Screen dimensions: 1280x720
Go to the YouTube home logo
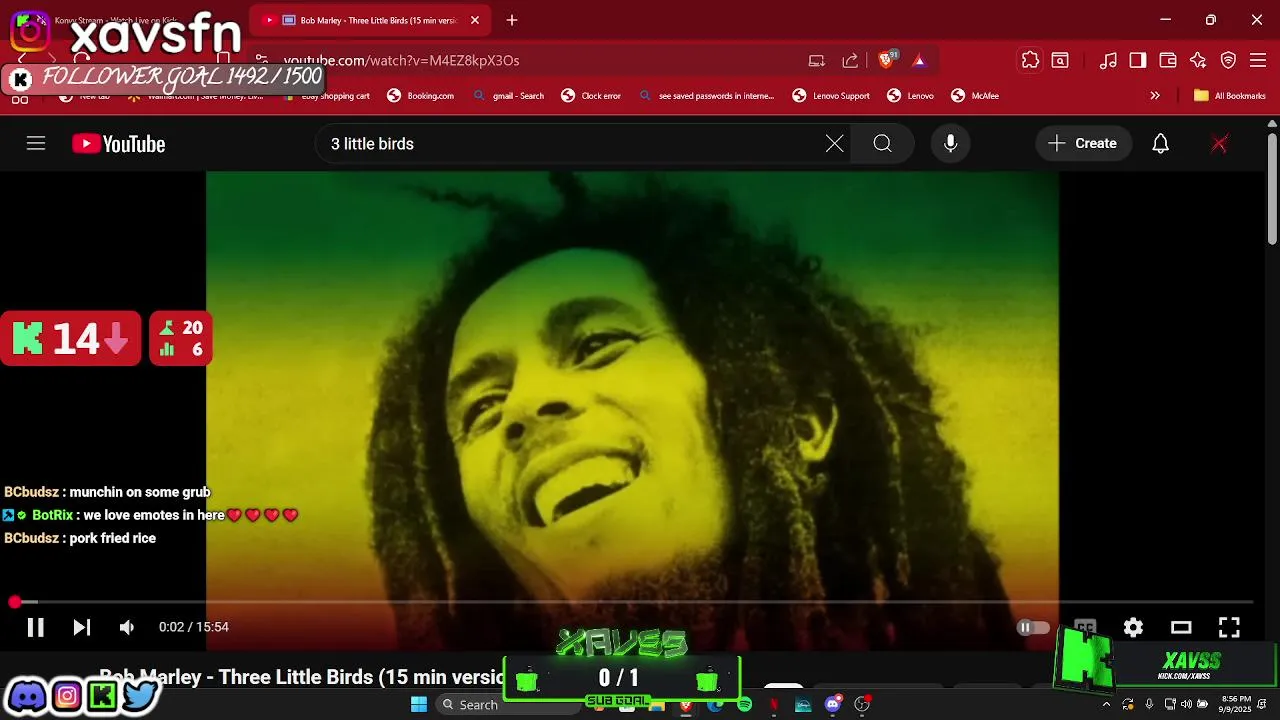118,144
